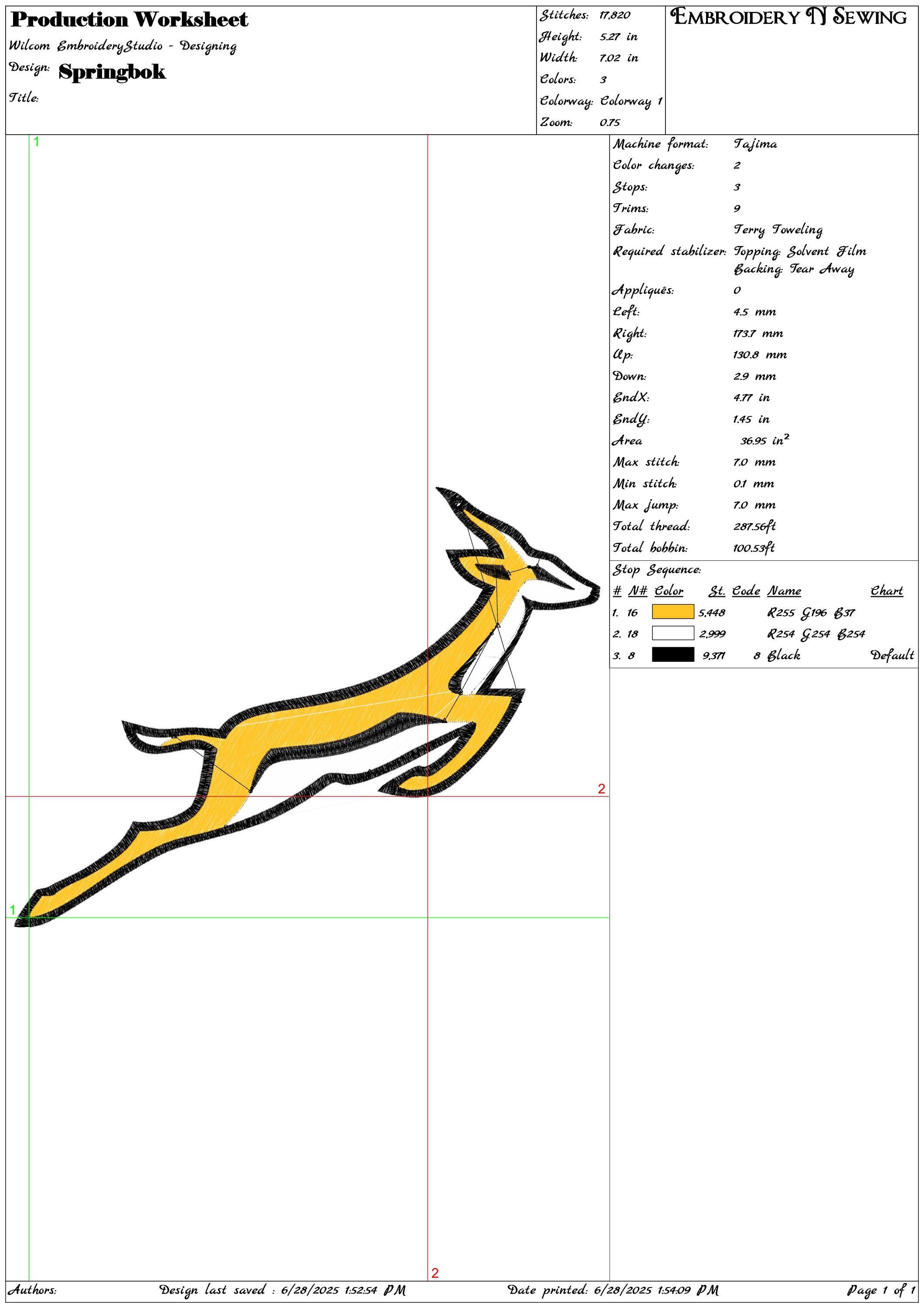
Task: Click the 'Colorway 1' value
Action: click(x=632, y=102)
